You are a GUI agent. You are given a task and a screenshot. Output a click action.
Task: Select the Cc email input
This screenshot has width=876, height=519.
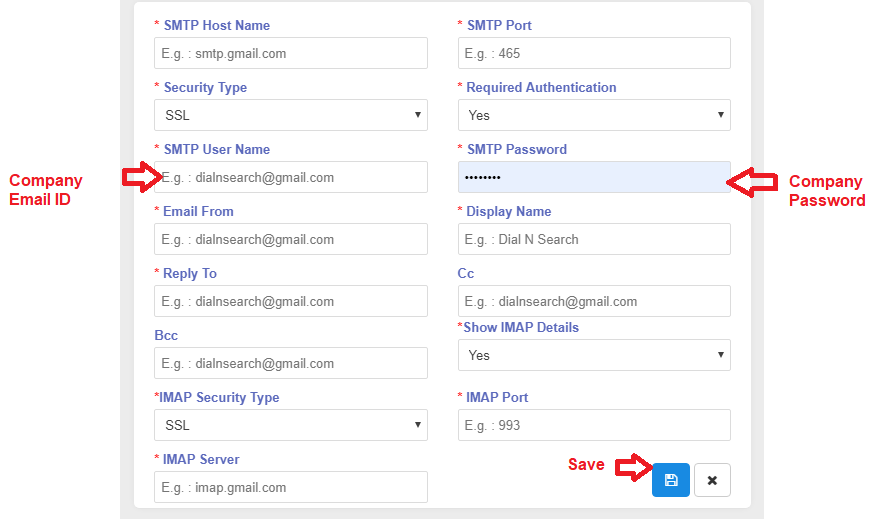[594, 301]
